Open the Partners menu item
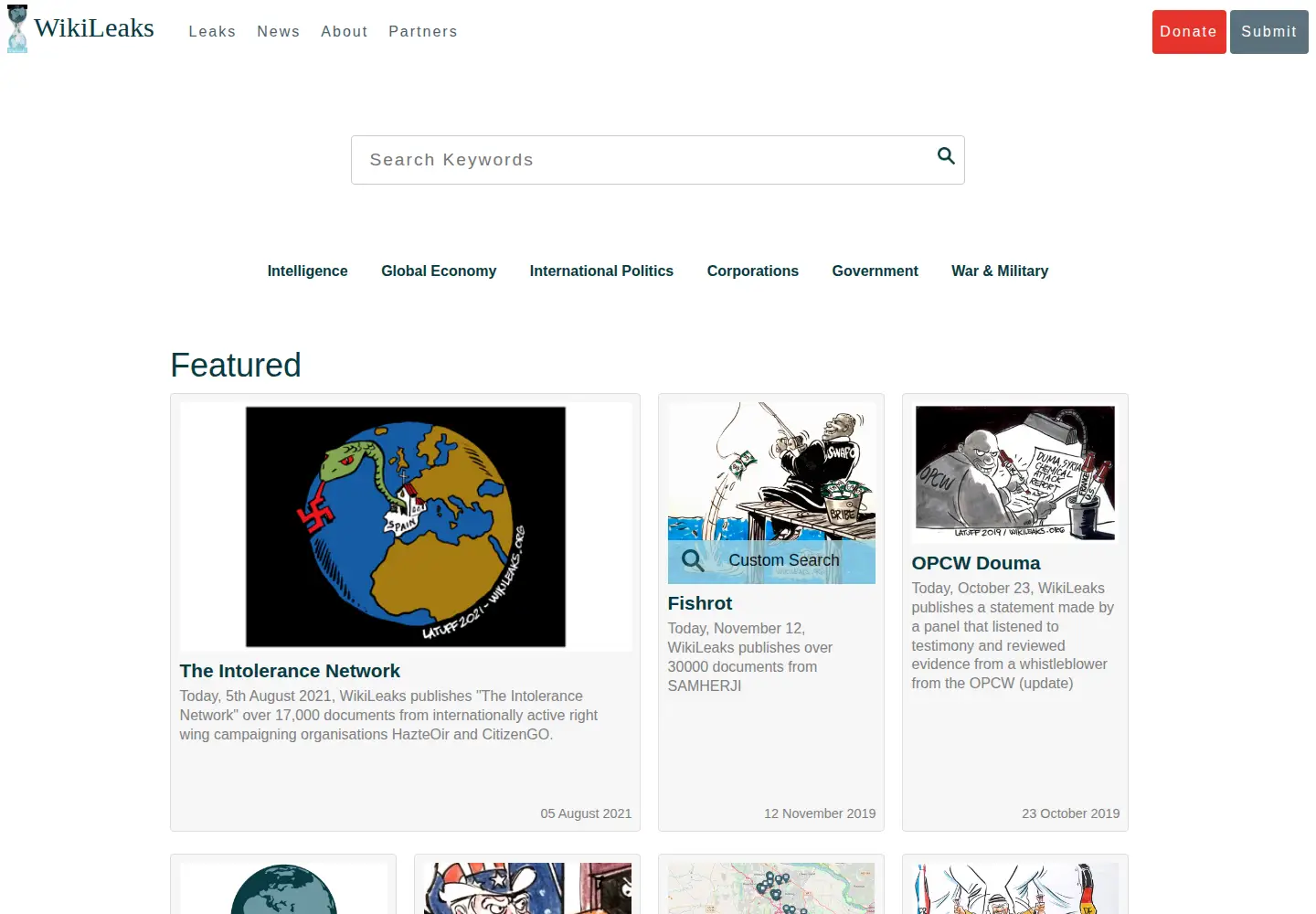This screenshot has width=1316, height=914. pyautogui.click(x=423, y=31)
